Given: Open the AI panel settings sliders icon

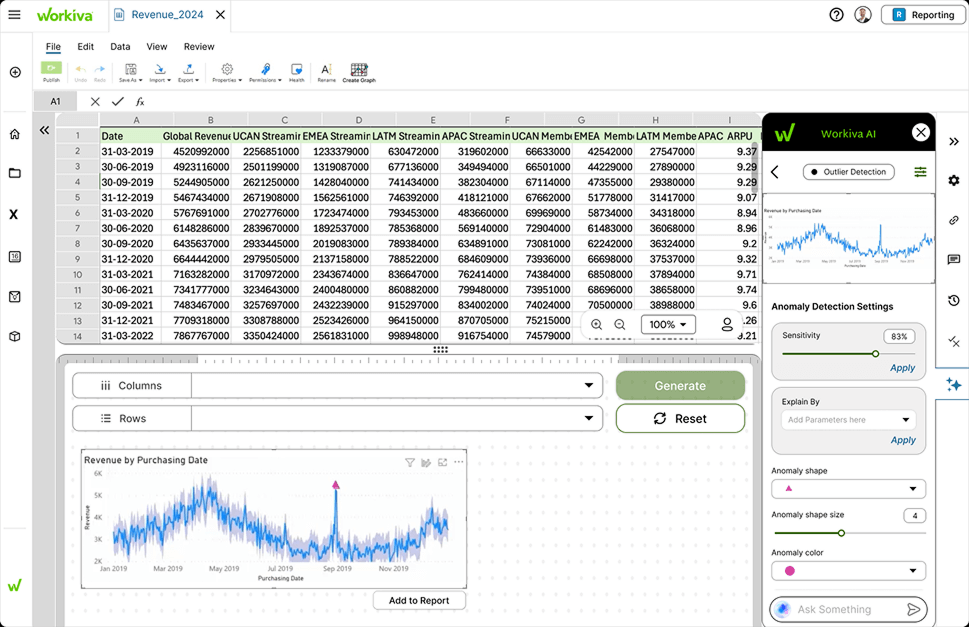Looking at the screenshot, I should (x=920, y=172).
